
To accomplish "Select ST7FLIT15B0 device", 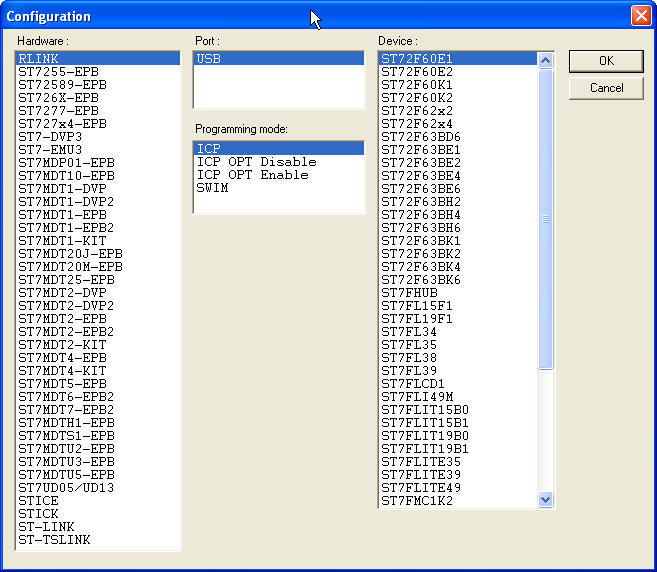I will coord(458,409).
